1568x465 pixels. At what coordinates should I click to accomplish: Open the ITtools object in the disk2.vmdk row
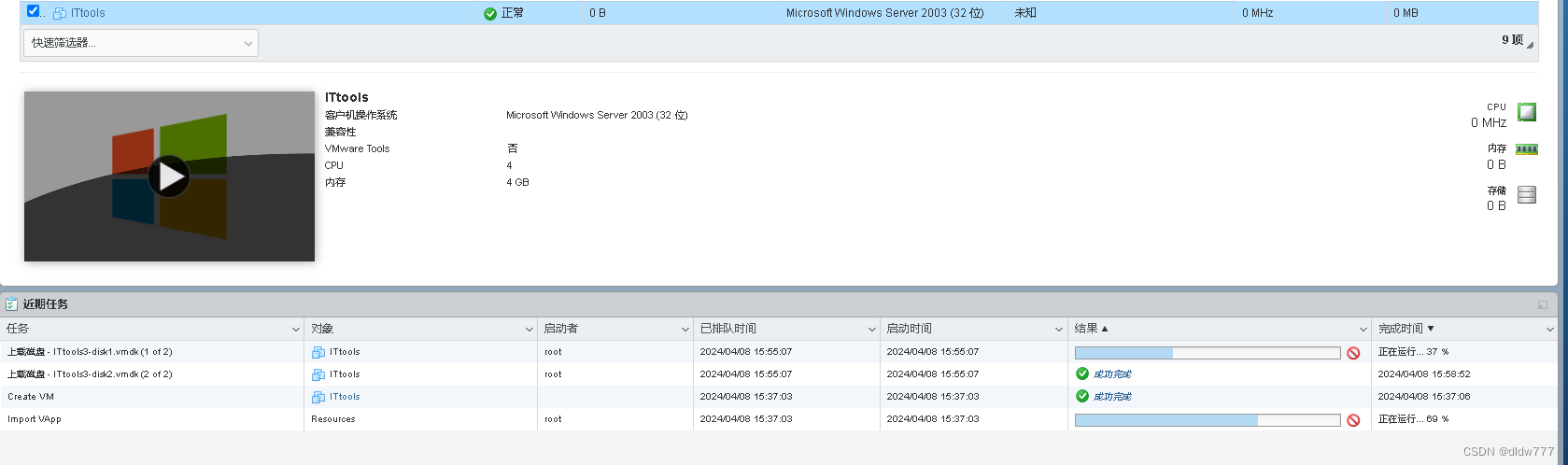pos(345,374)
